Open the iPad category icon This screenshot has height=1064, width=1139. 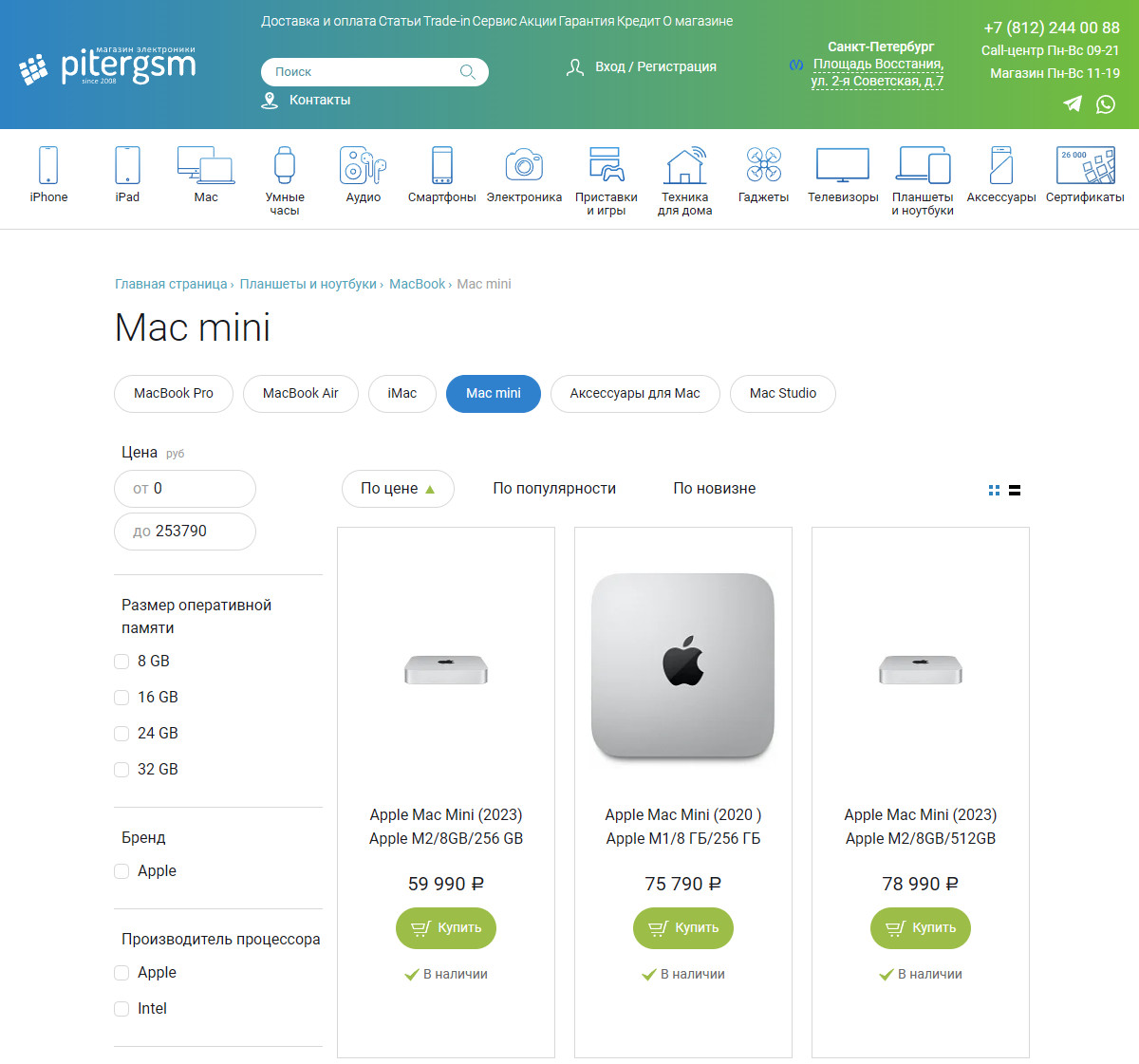127,165
